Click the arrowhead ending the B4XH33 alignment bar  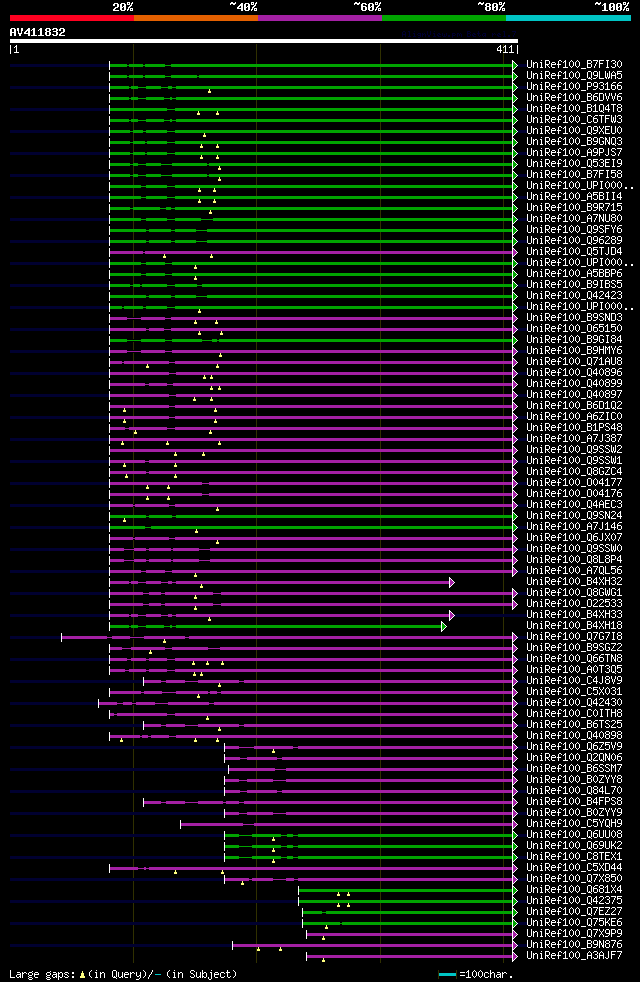click(452, 616)
